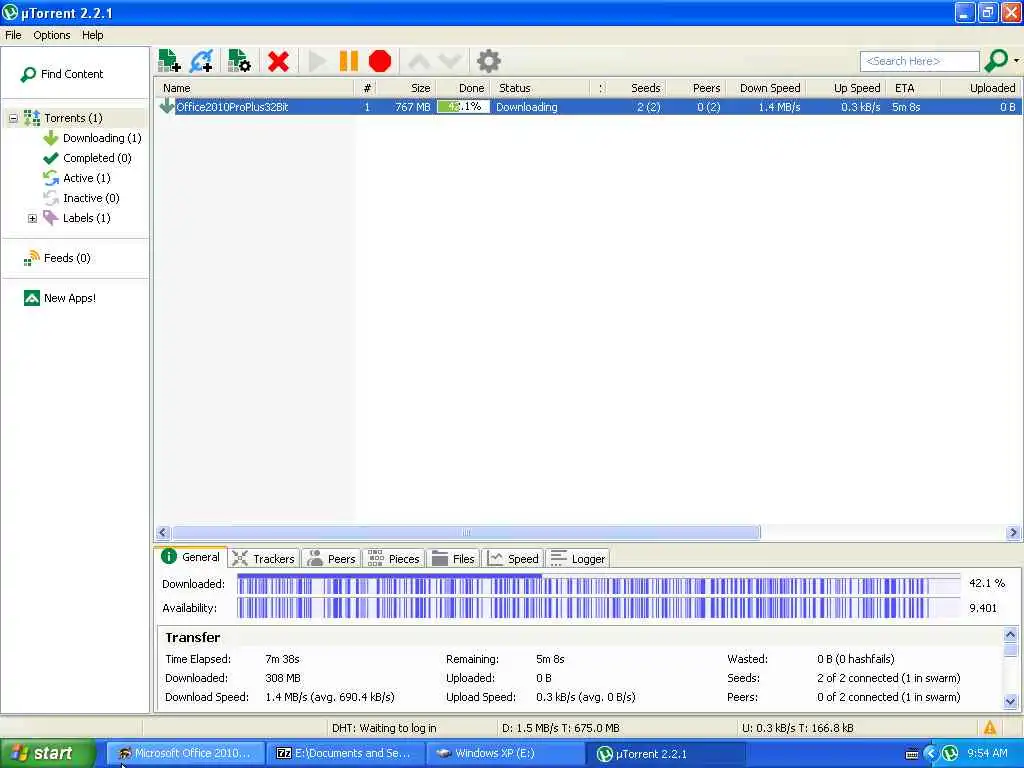Image resolution: width=1024 pixels, height=768 pixels.
Task: Switch to the Speed tab
Action: tap(513, 559)
